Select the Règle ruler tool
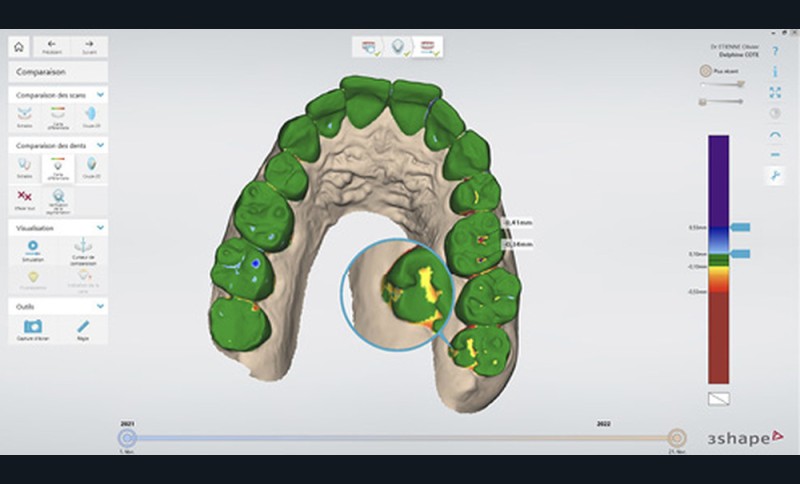 tap(84, 328)
